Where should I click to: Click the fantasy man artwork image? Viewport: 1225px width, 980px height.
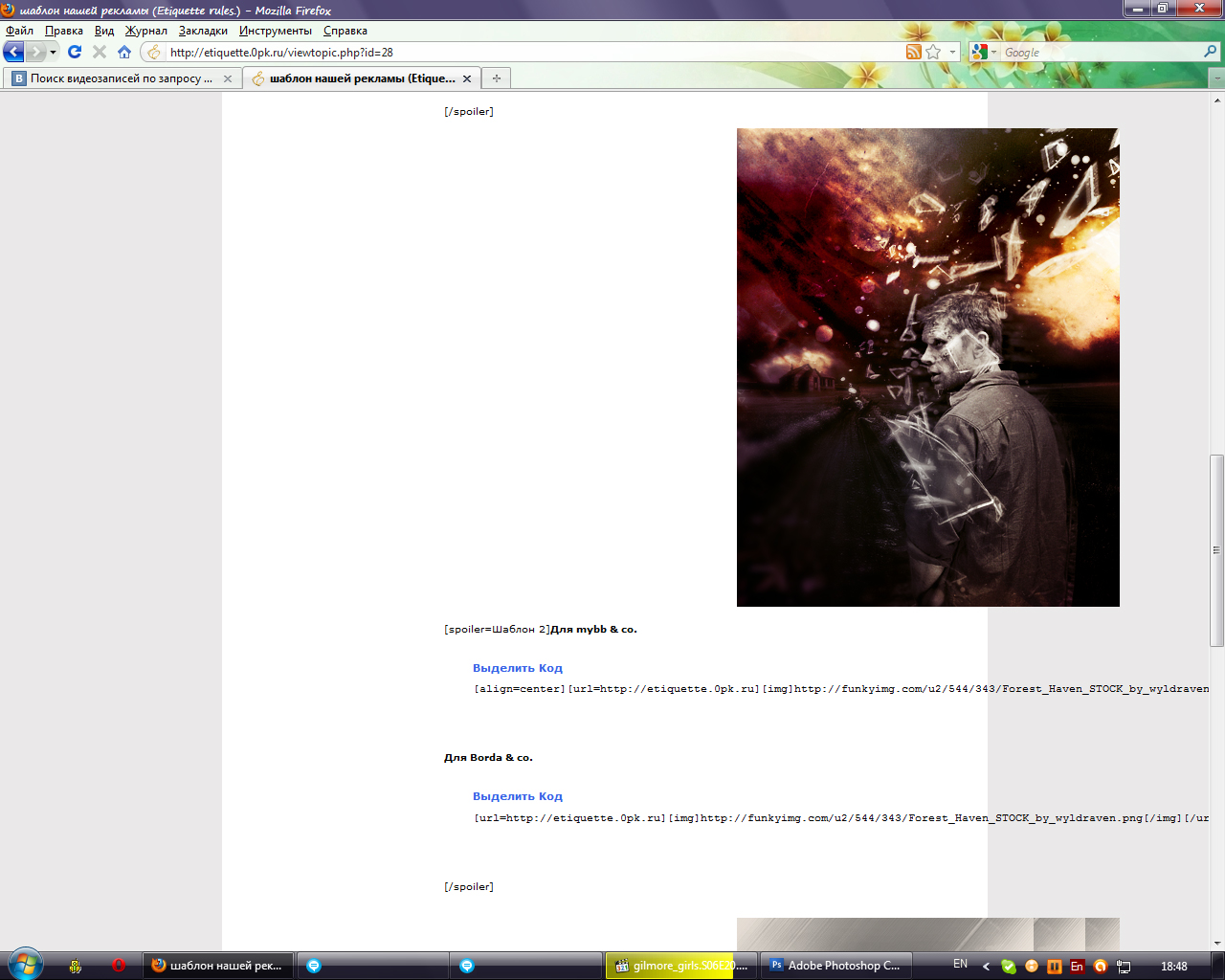928,367
